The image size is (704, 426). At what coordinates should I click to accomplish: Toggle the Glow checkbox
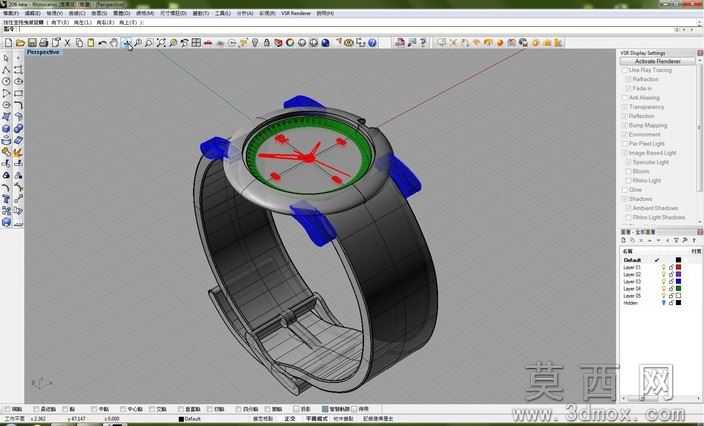point(624,190)
